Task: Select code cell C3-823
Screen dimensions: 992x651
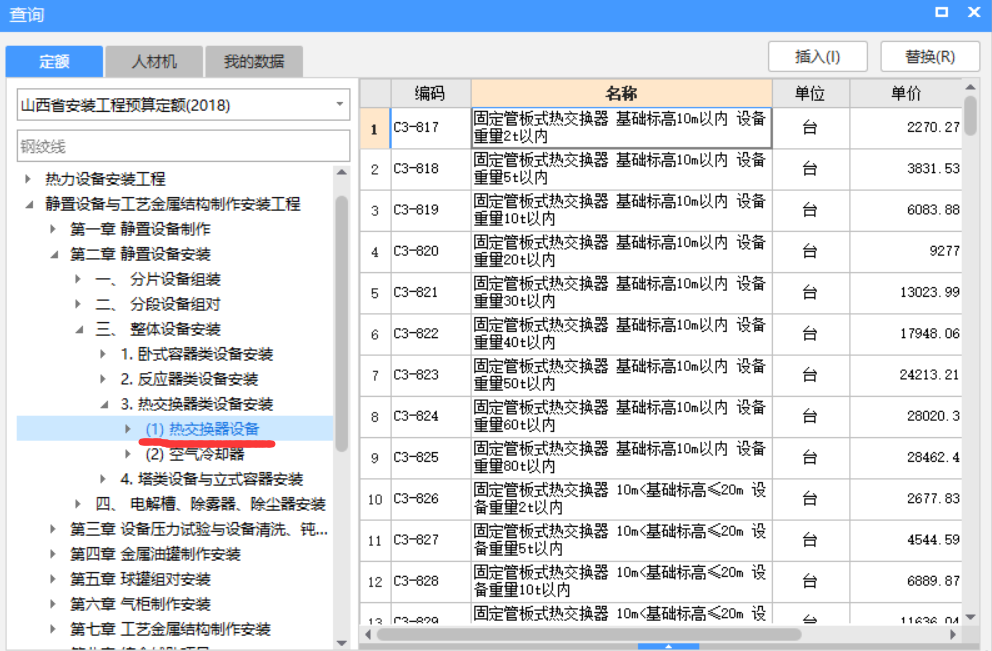Action: [430, 375]
